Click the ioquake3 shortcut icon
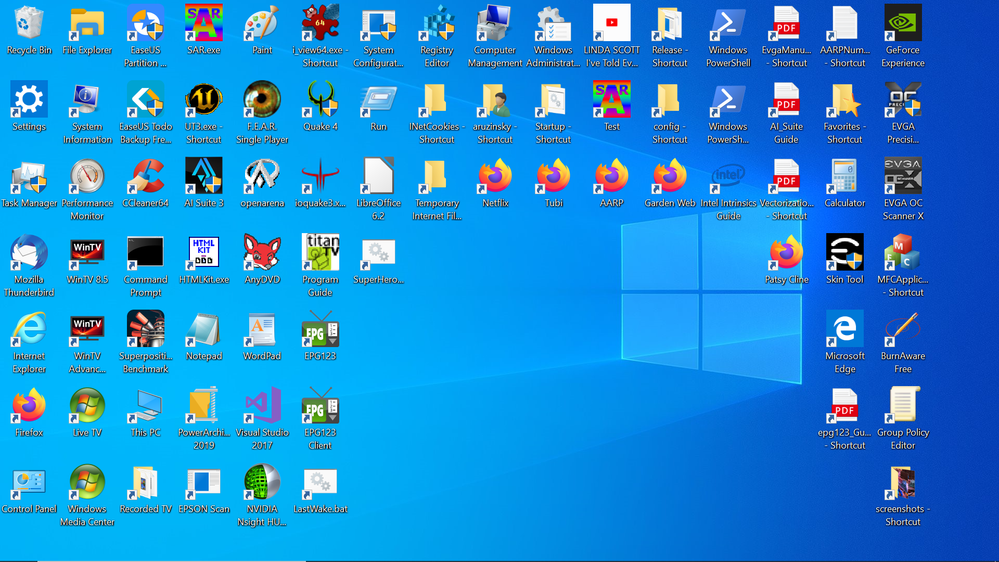This screenshot has height=562, width=999. pyautogui.click(x=320, y=176)
